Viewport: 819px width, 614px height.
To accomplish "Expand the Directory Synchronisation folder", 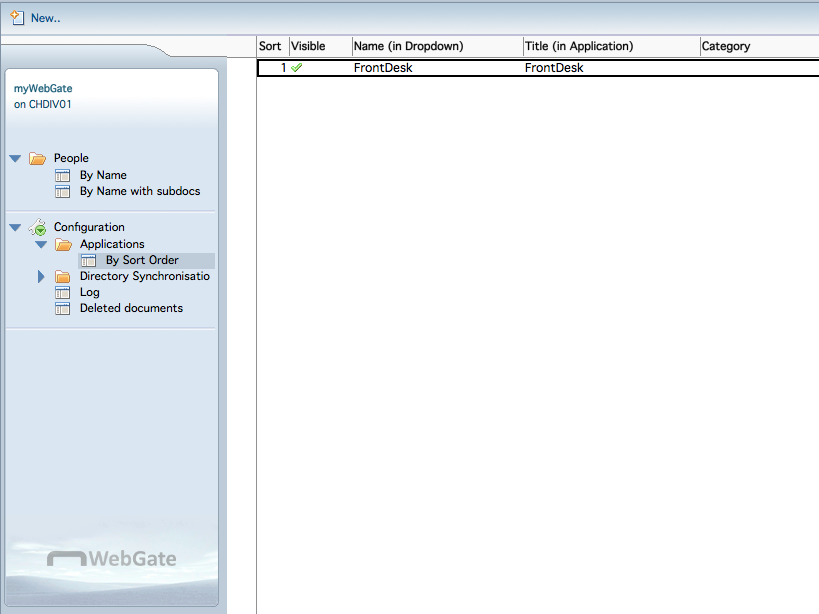I will 41,276.
